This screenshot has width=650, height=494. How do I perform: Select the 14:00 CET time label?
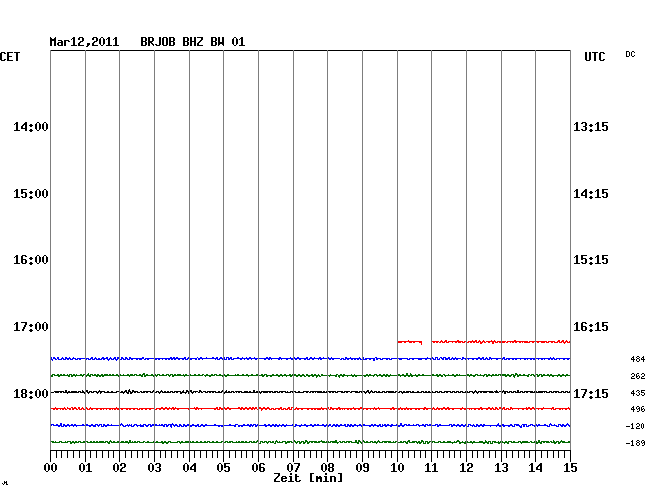point(31,127)
